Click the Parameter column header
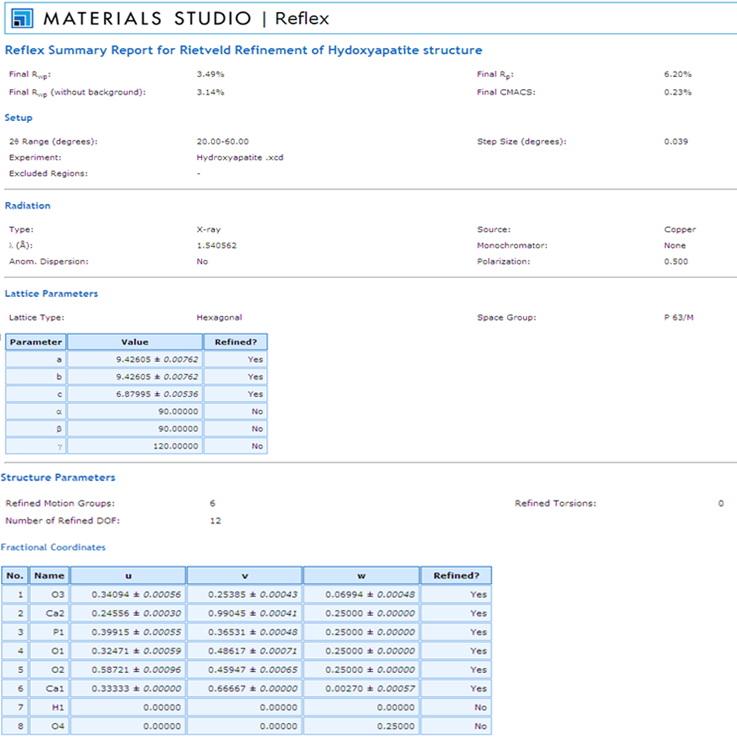This screenshot has height=749, width=737. [x=36, y=341]
